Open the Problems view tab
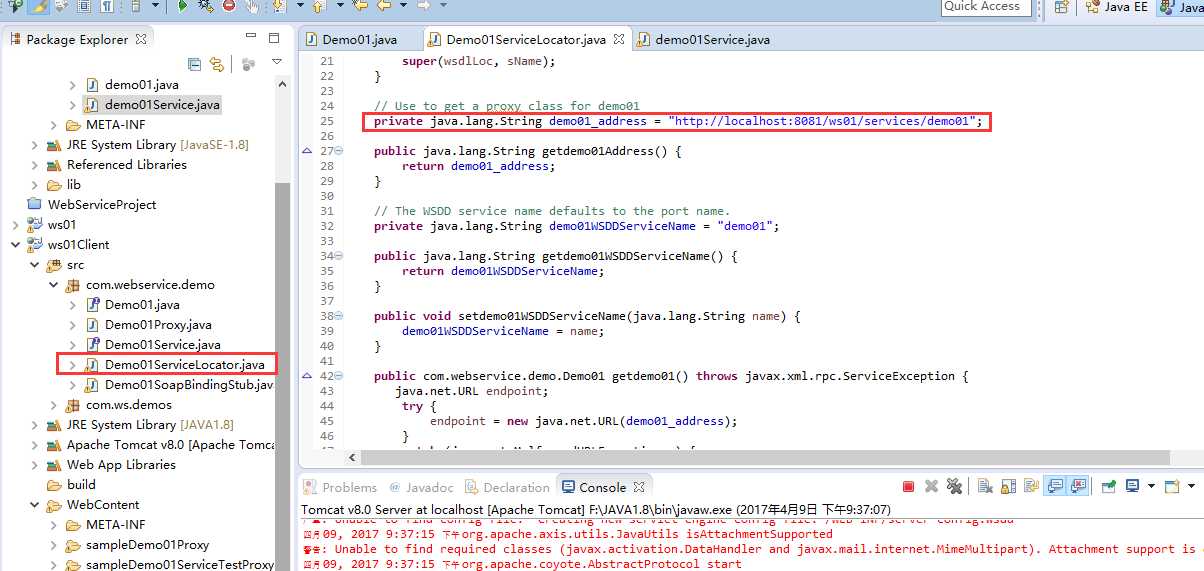The image size is (1204, 571). (x=340, y=487)
